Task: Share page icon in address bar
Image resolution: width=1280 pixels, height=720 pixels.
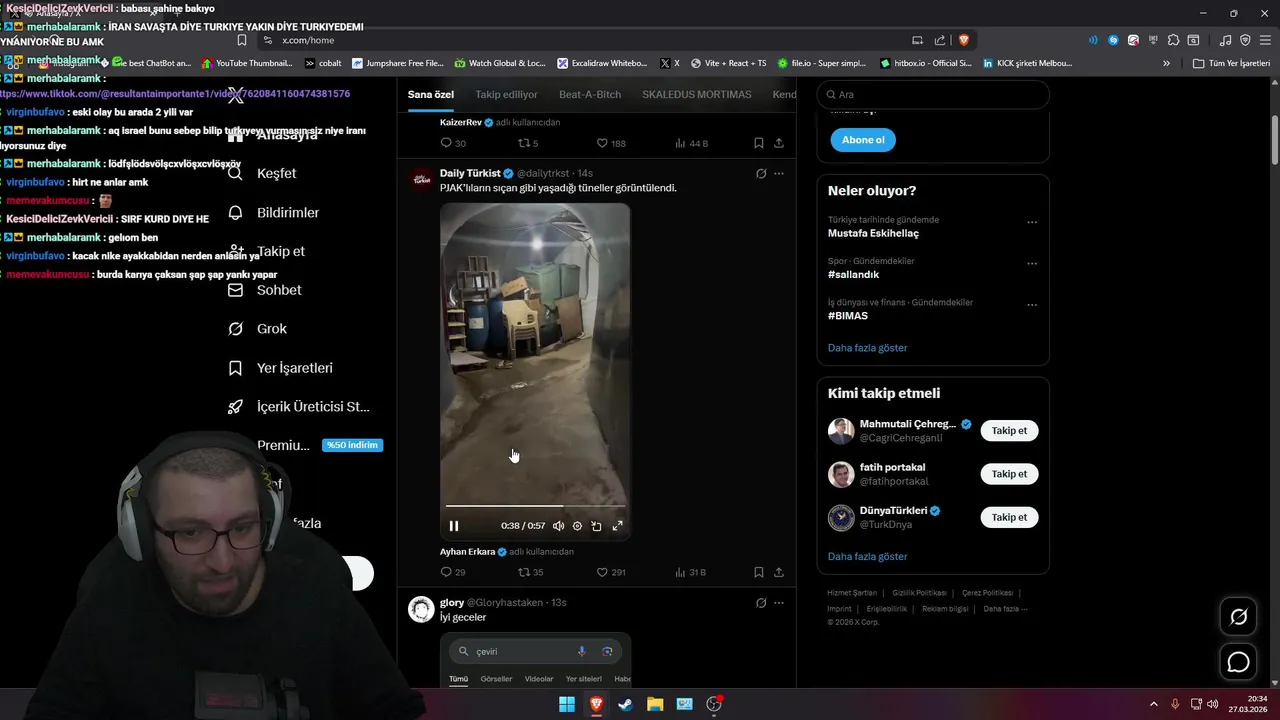Action: click(940, 40)
